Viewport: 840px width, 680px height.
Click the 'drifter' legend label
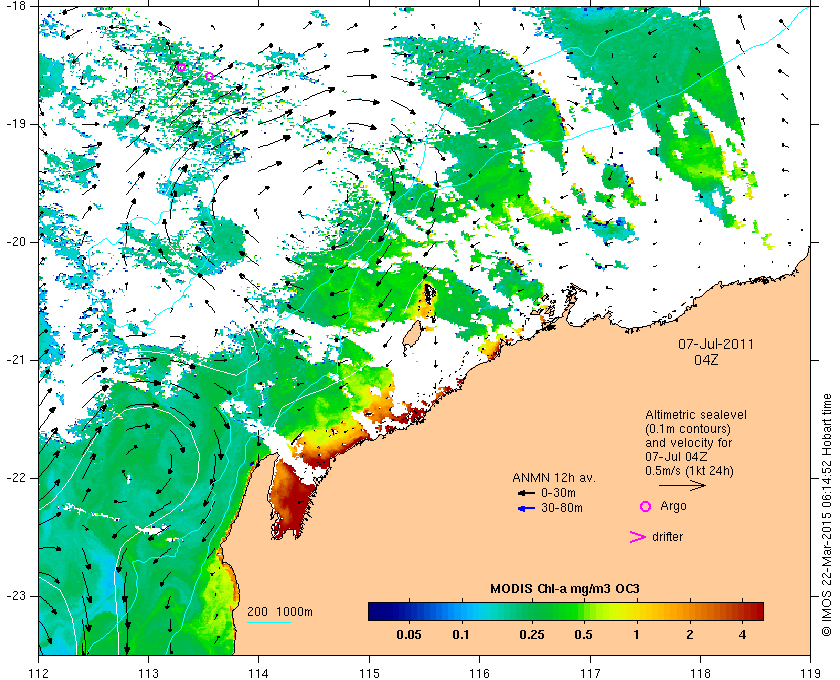[668, 537]
